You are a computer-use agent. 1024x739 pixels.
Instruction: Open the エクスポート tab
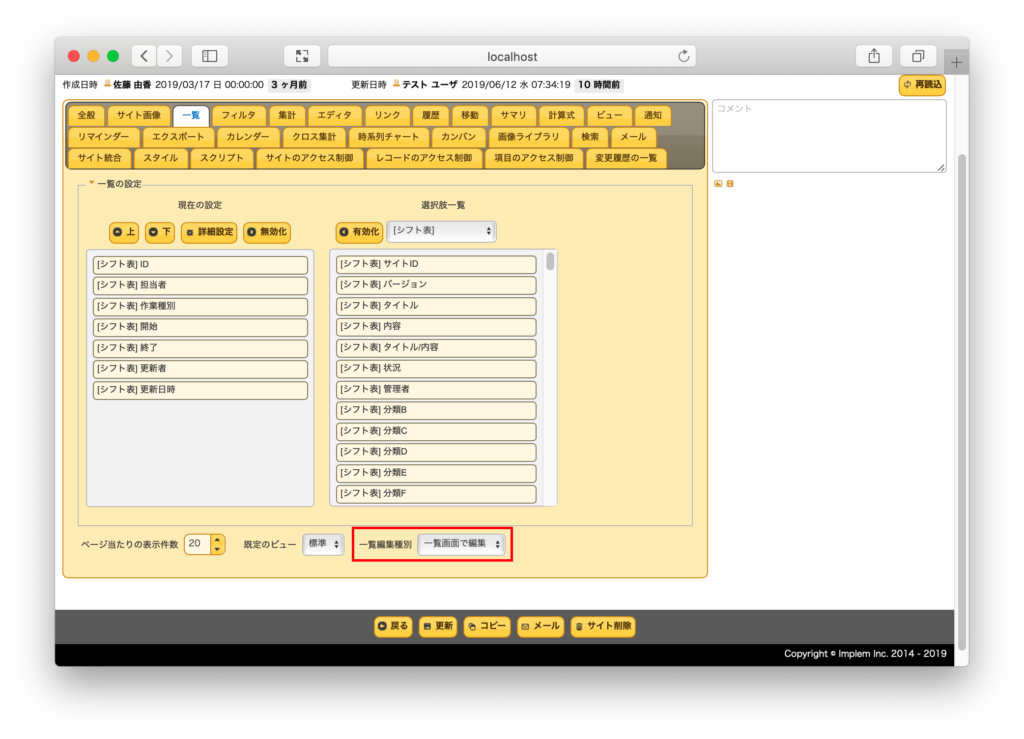(178, 137)
